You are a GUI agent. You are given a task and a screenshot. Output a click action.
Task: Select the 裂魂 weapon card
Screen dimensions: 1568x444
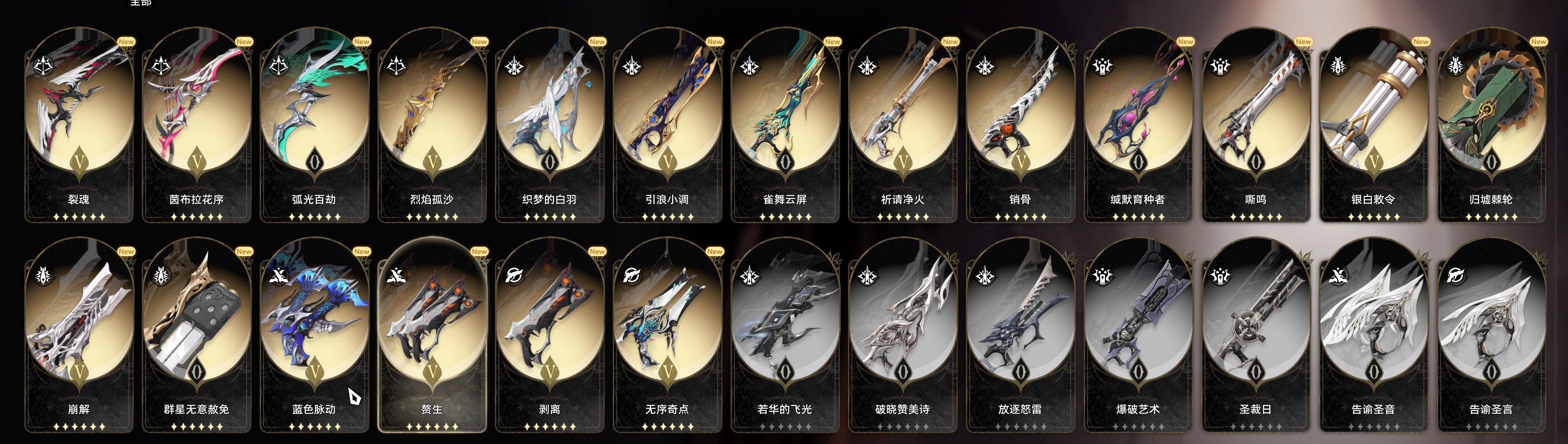pos(79,124)
